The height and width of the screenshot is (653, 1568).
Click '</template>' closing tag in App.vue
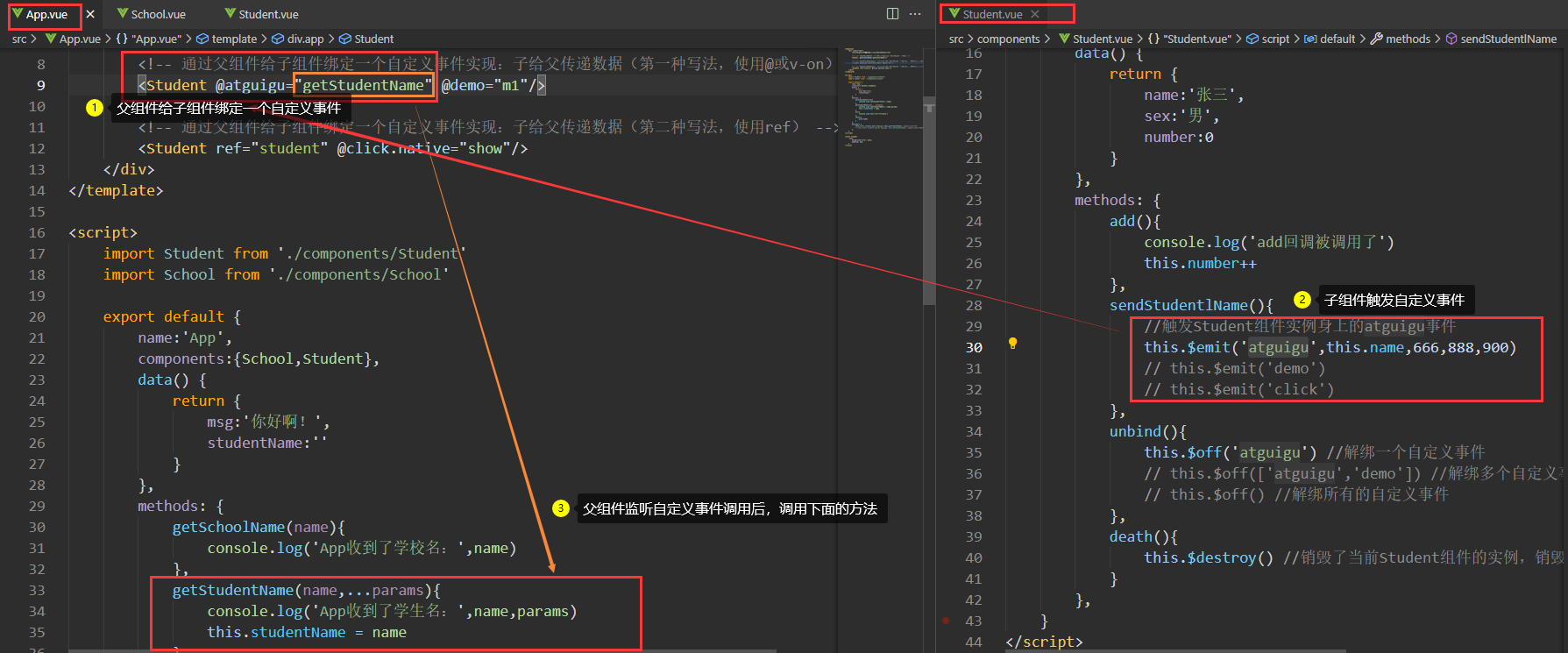click(x=116, y=190)
